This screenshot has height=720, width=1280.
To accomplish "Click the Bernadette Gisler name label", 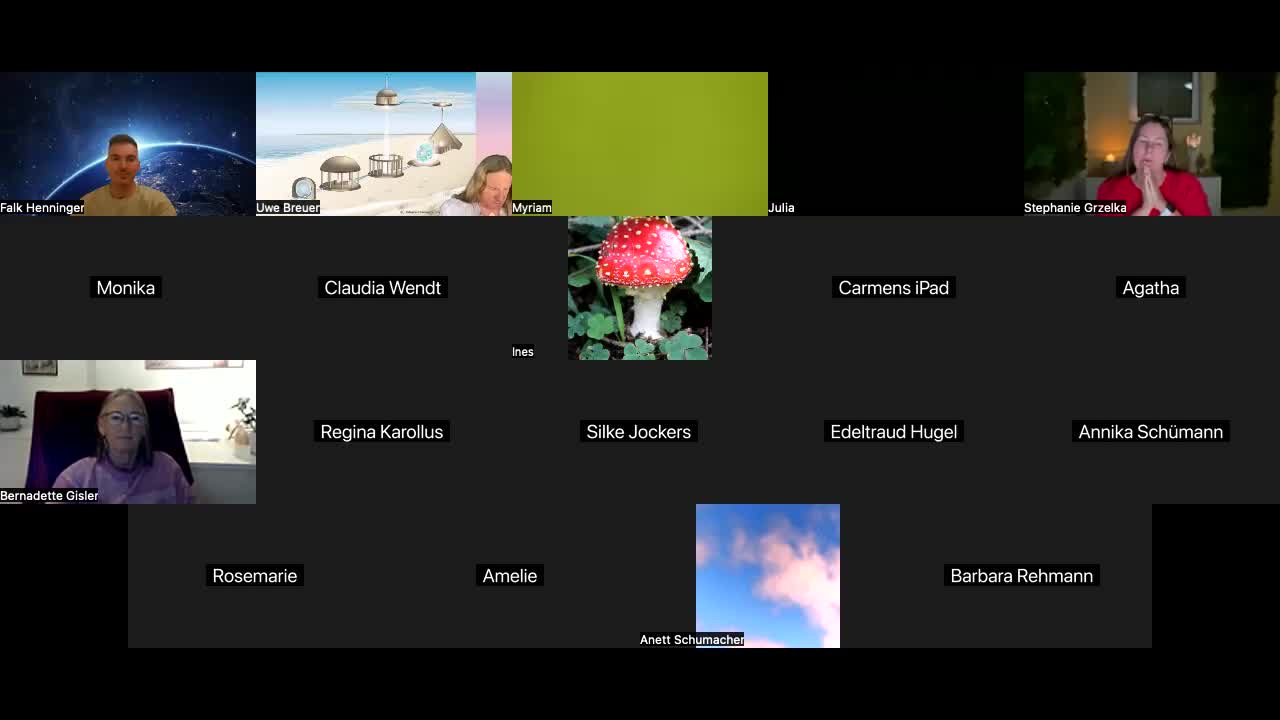I will click(x=49, y=496).
